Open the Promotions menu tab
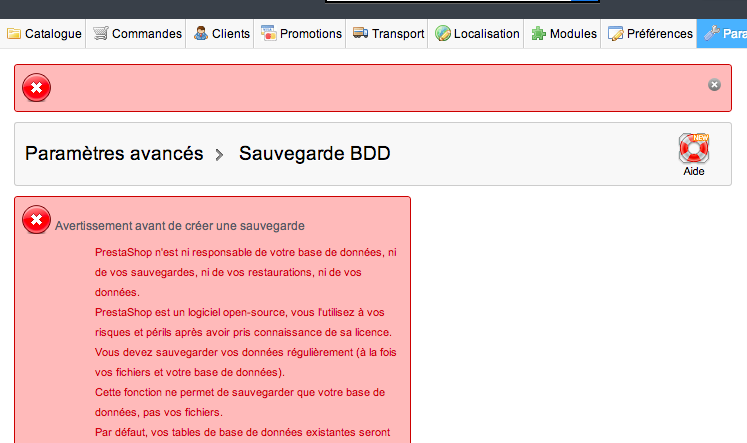The image size is (747, 443). point(300,34)
